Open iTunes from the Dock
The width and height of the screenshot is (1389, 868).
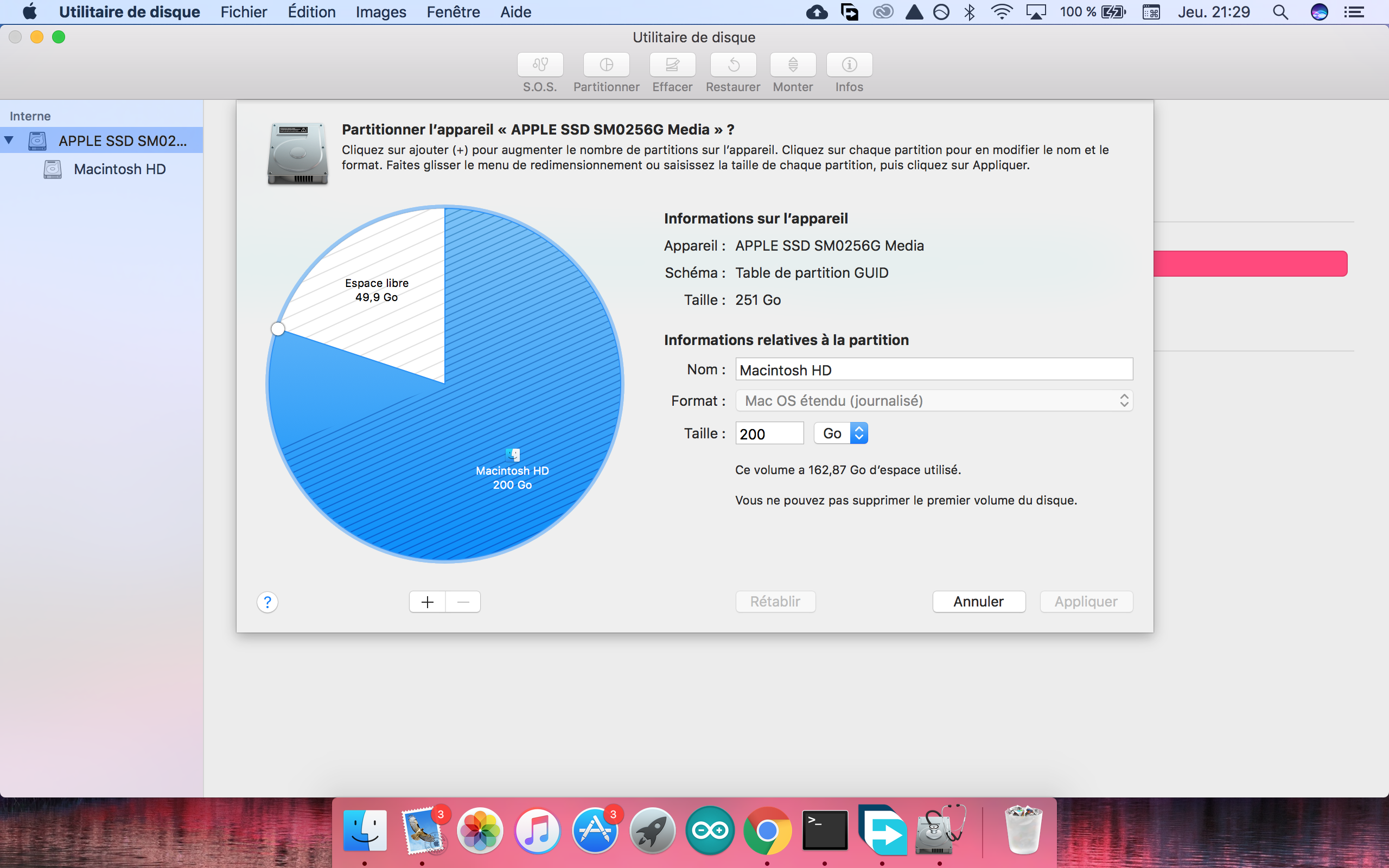[537, 830]
